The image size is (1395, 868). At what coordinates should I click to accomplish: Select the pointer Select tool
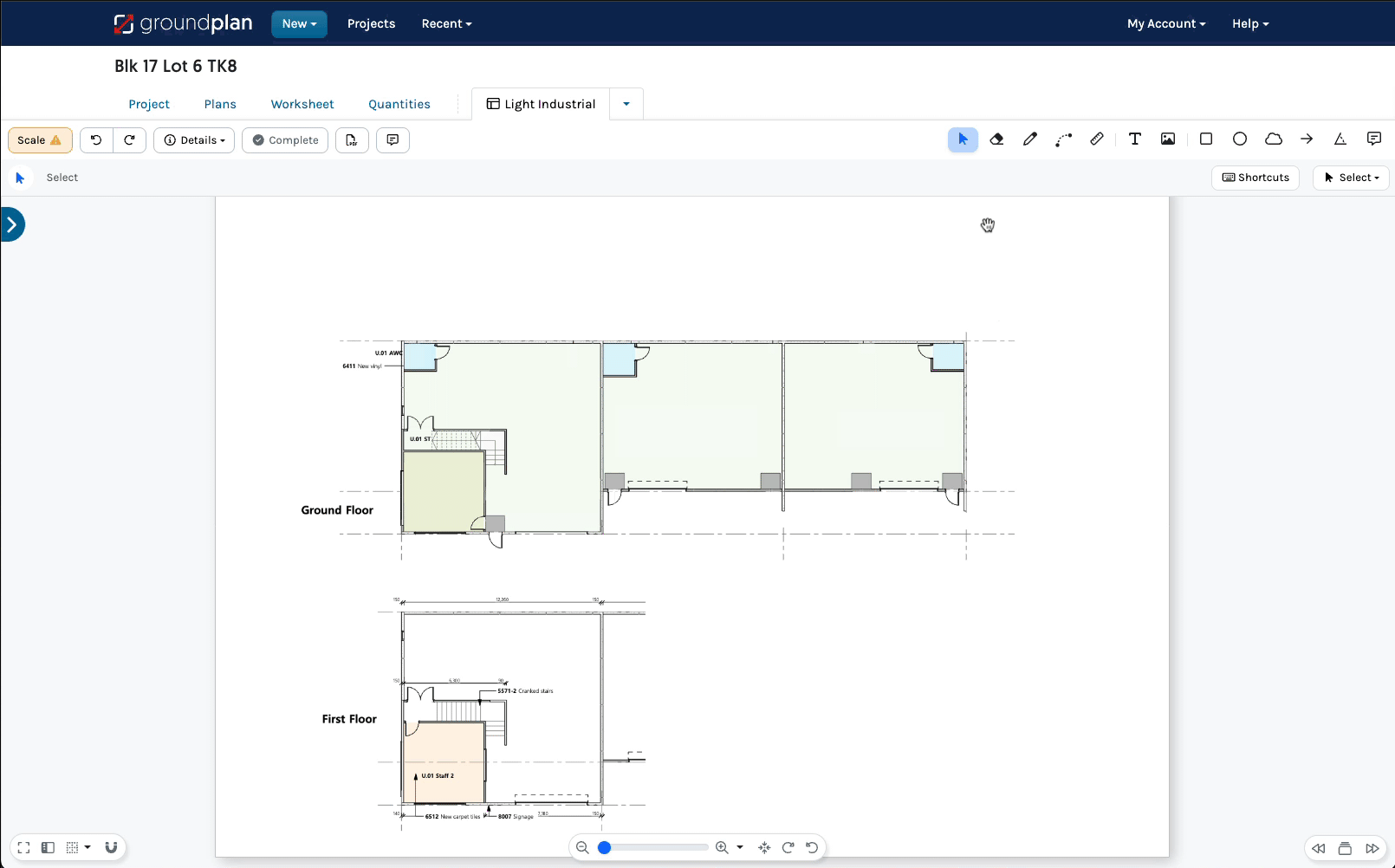click(963, 139)
